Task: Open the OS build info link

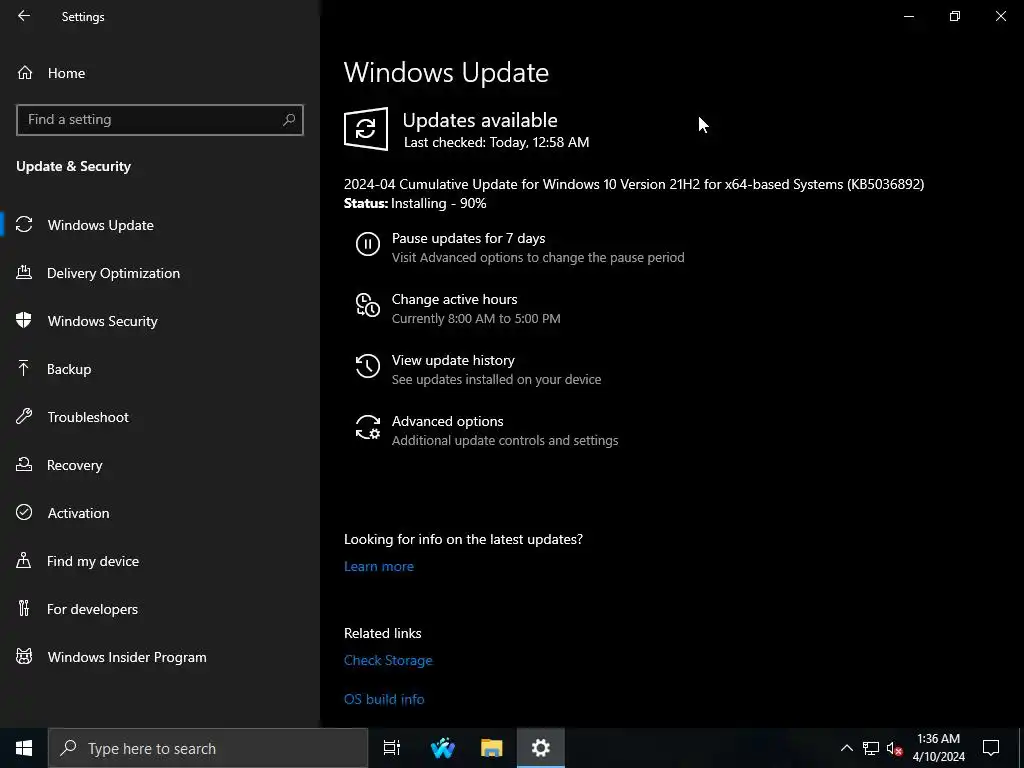Action: (384, 699)
